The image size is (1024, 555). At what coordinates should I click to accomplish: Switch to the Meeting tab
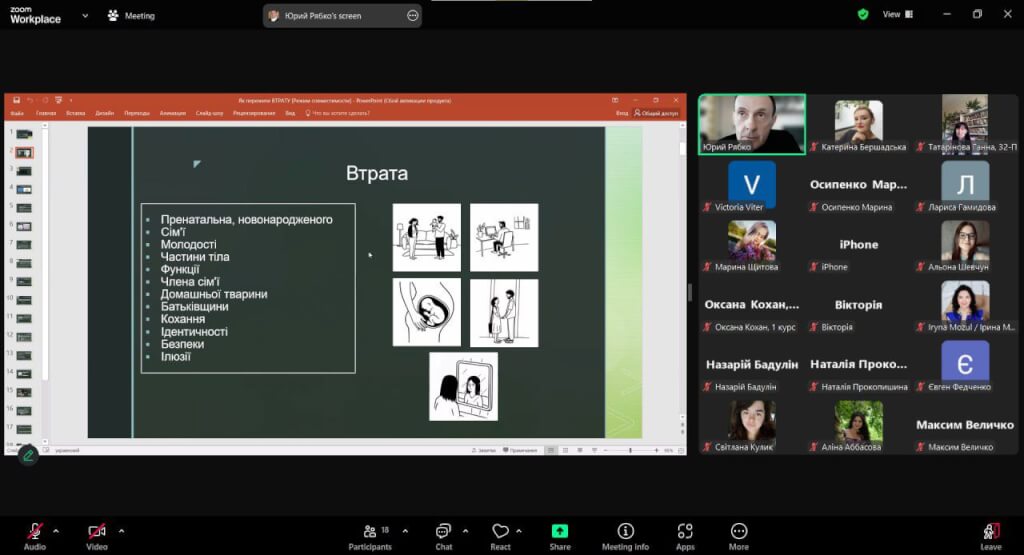(x=131, y=15)
